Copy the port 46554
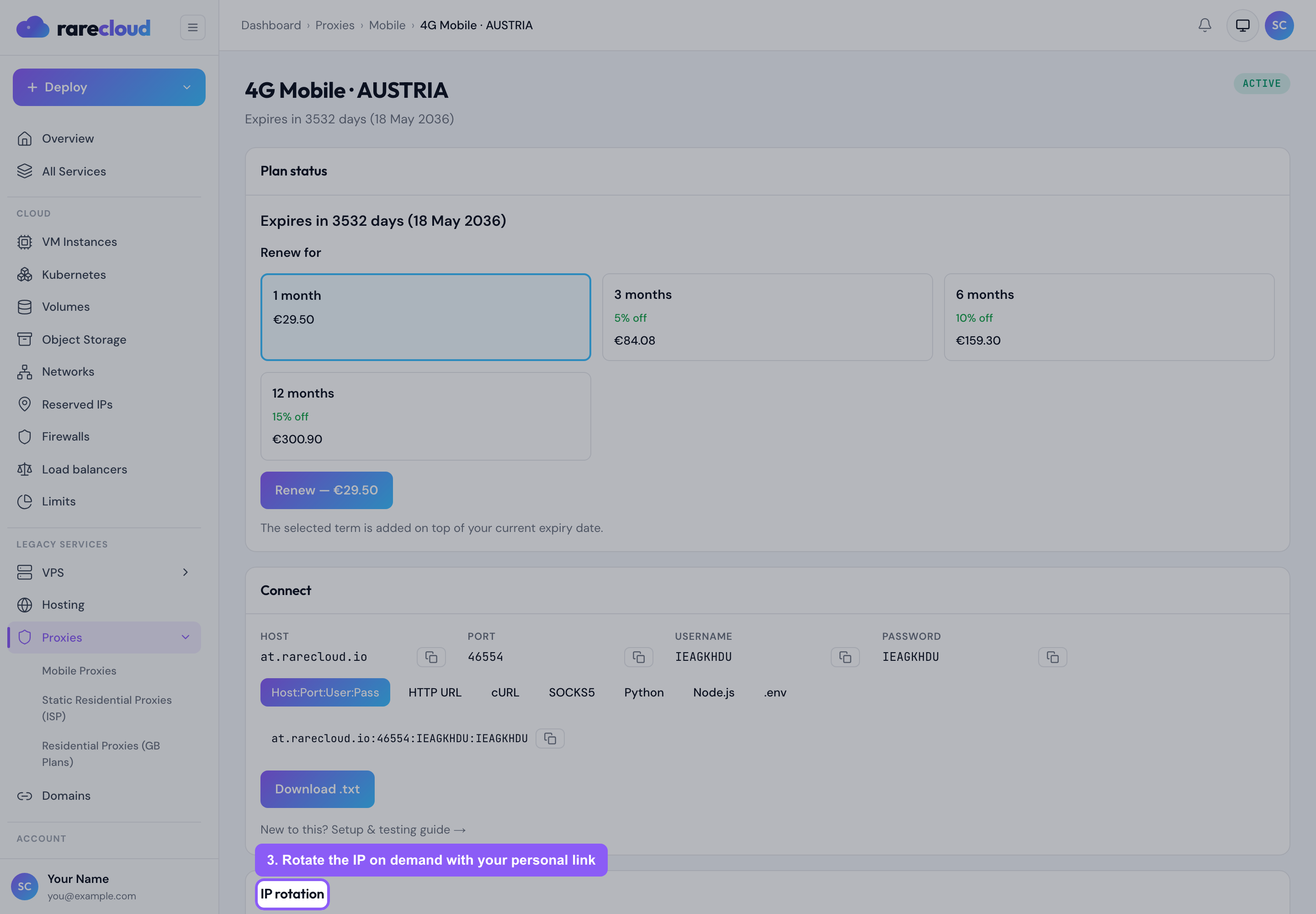Screen dimensions: 1316x914 point(638,657)
